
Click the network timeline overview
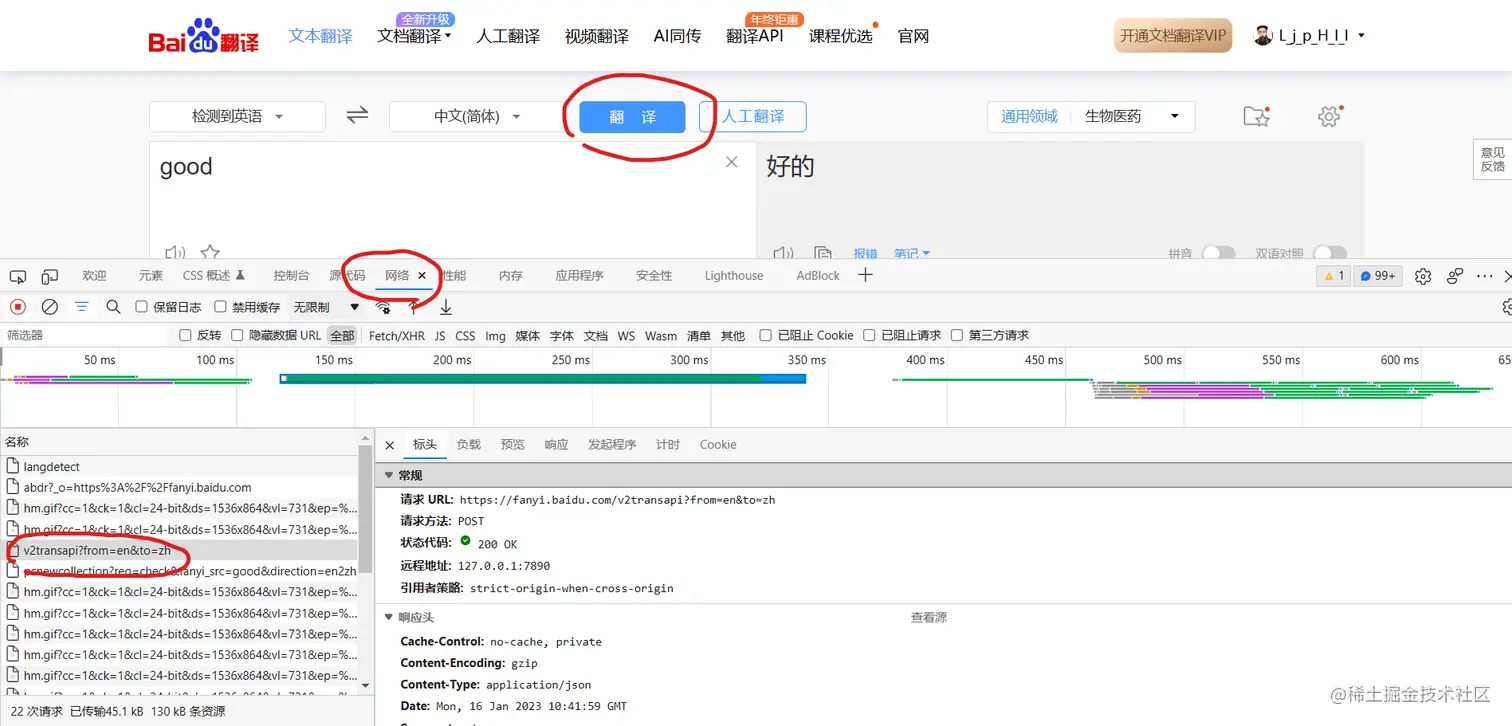(756, 388)
